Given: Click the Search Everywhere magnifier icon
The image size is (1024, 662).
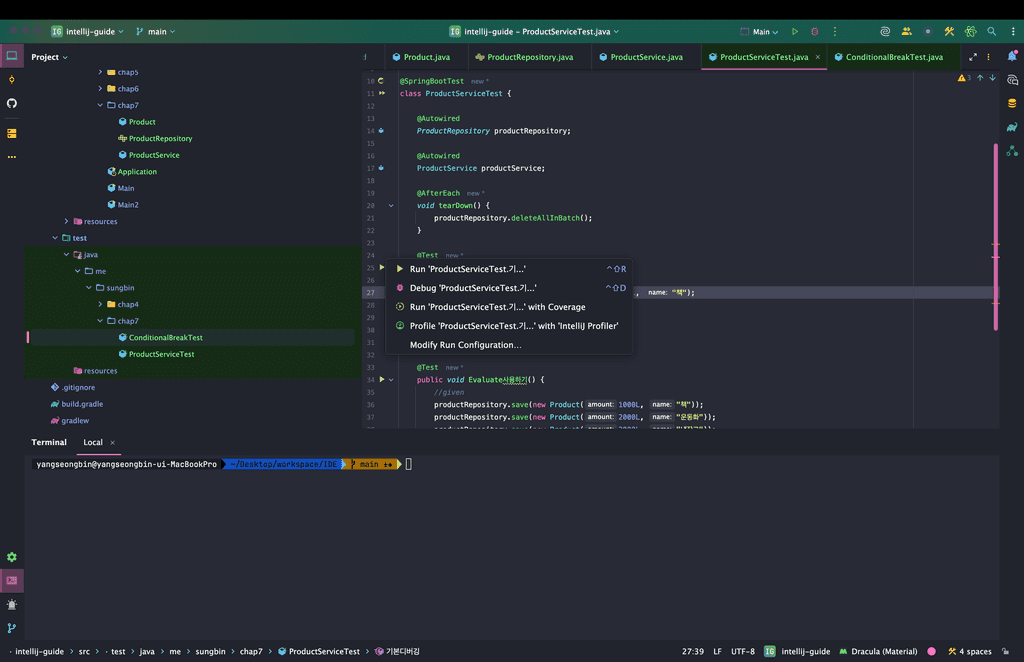Looking at the screenshot, I should click(991, 32).
